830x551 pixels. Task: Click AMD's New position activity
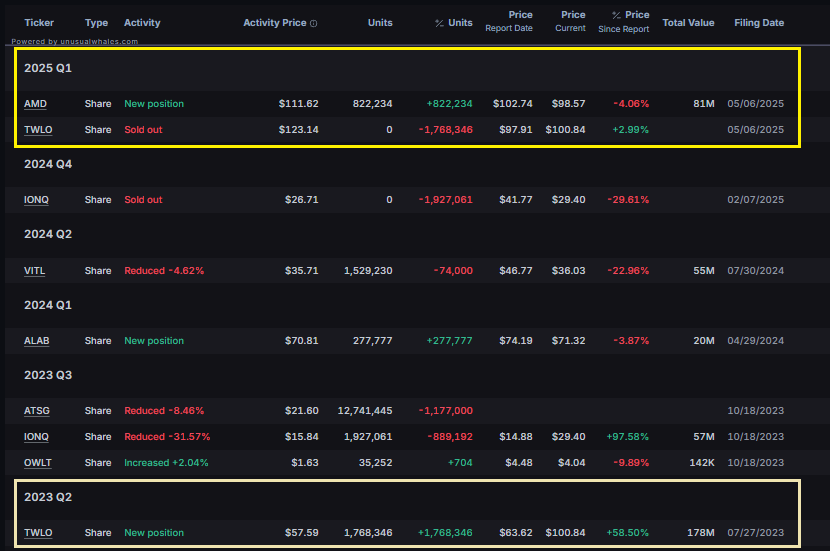point(154,104)
